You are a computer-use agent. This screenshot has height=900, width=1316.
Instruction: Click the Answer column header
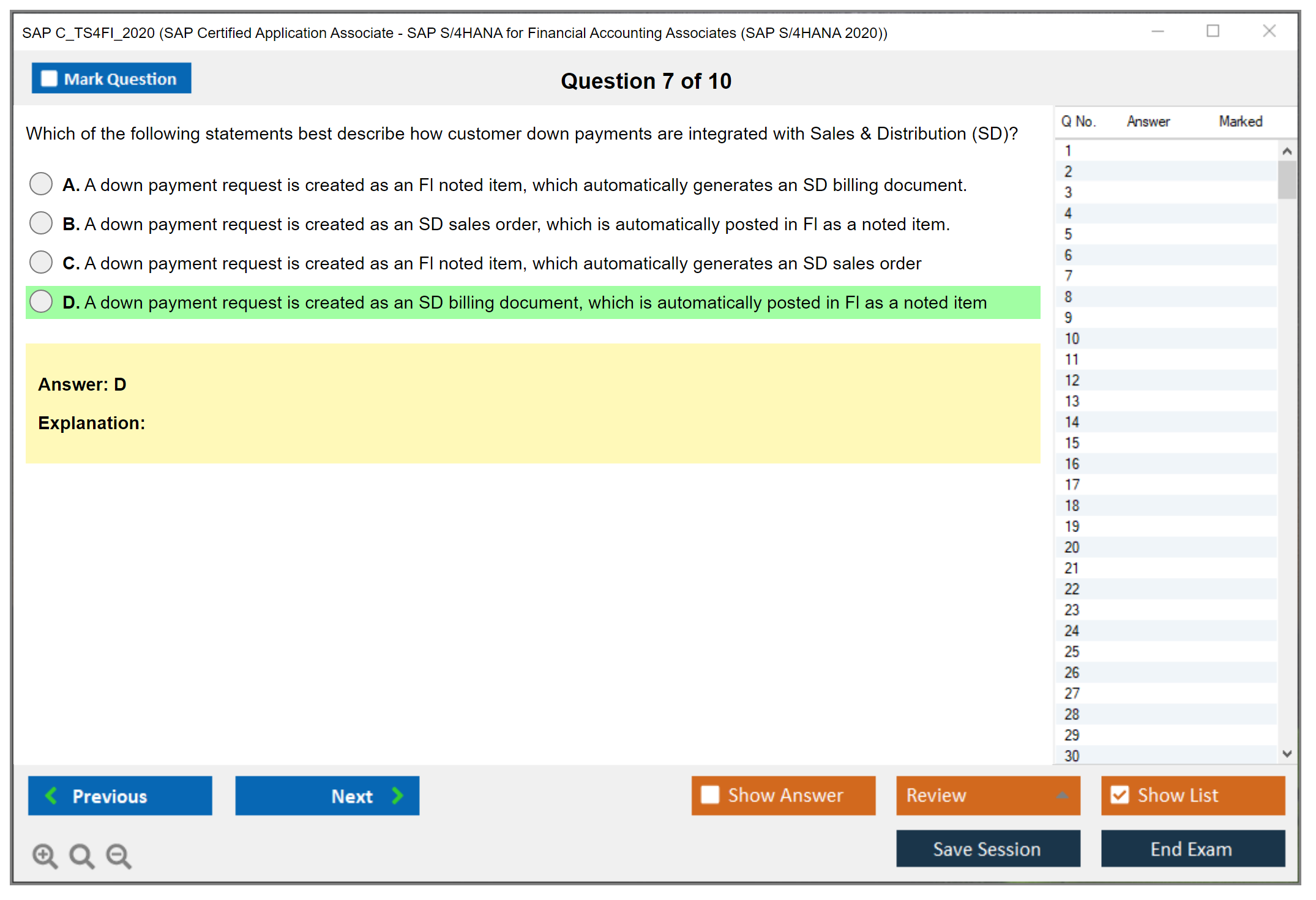tap(1148, 121)
